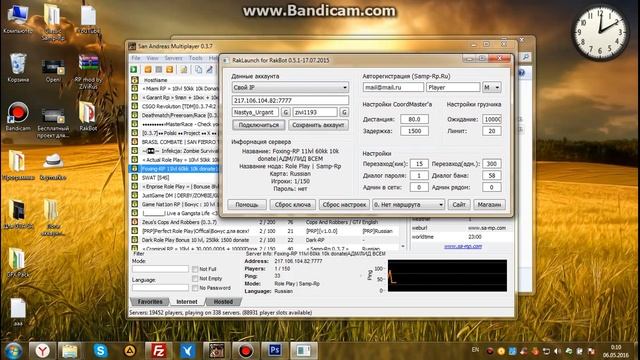The width and height of the screenshot is (640, 360).
Task: Click Bandicam record icon on taskbar
Action: pos(245,351)
